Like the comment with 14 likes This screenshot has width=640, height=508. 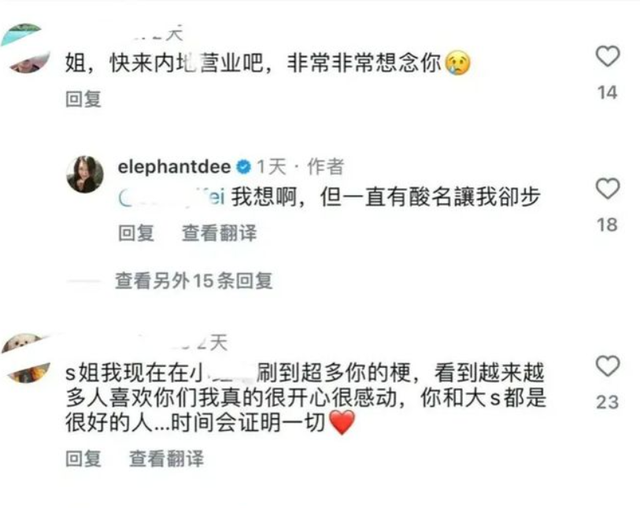click(608, 56)
